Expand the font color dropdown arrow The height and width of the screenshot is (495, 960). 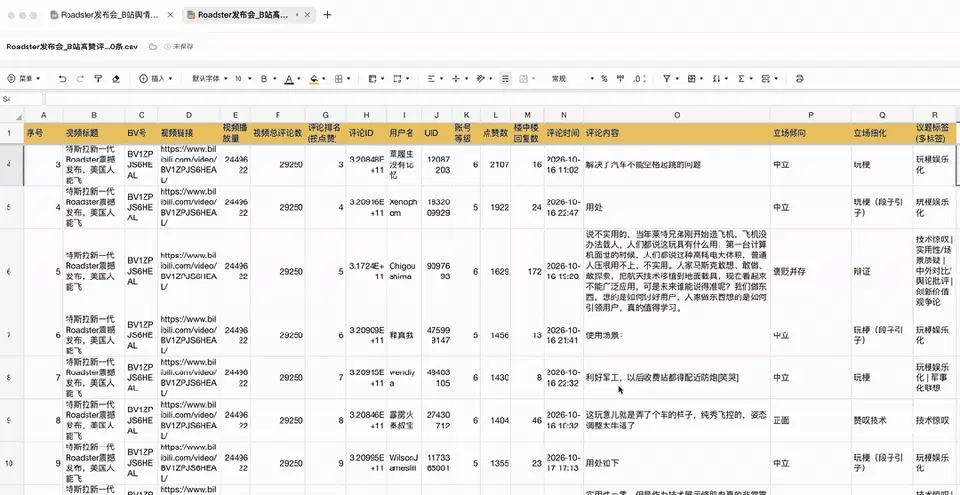click(x=299, y=78)
